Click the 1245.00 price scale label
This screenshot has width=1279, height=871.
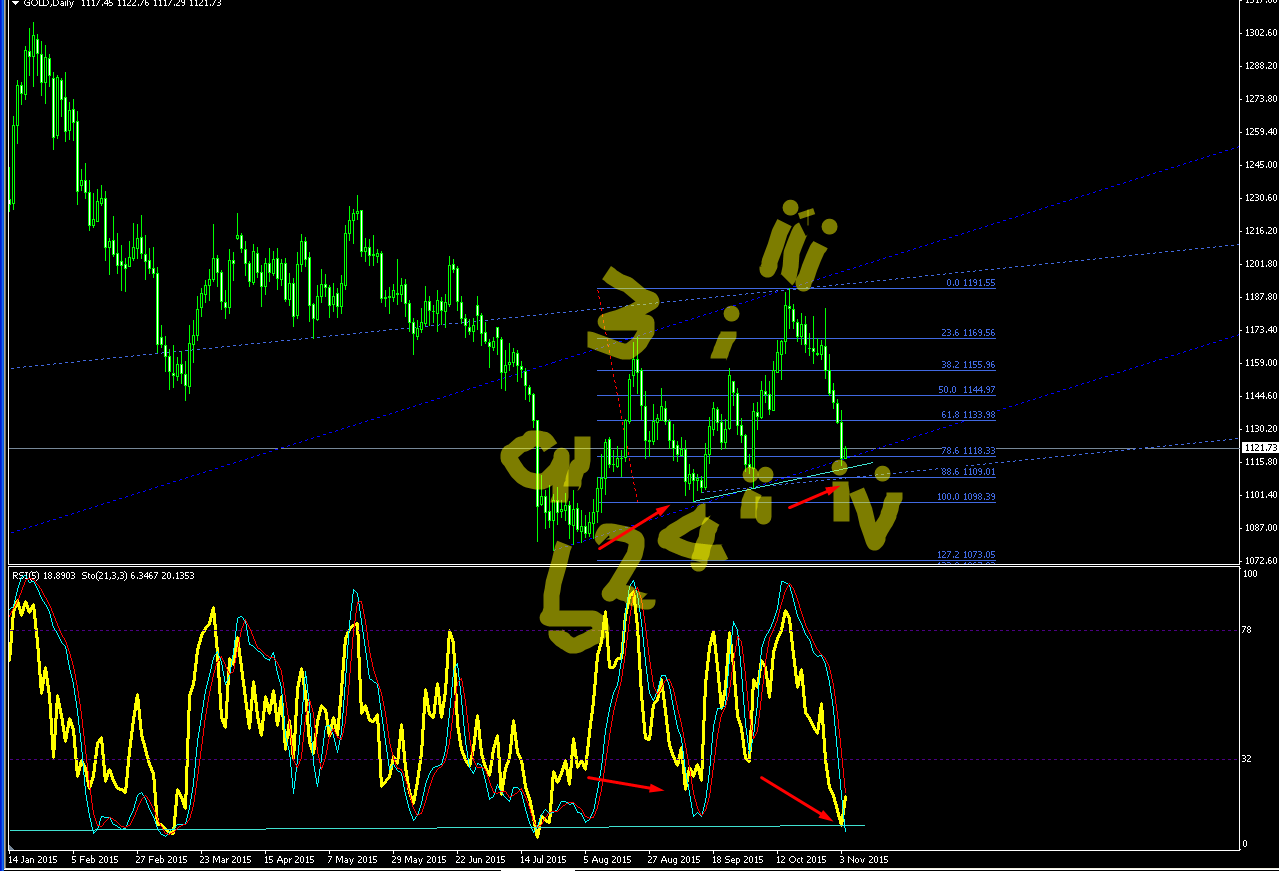click(1262, 165)
